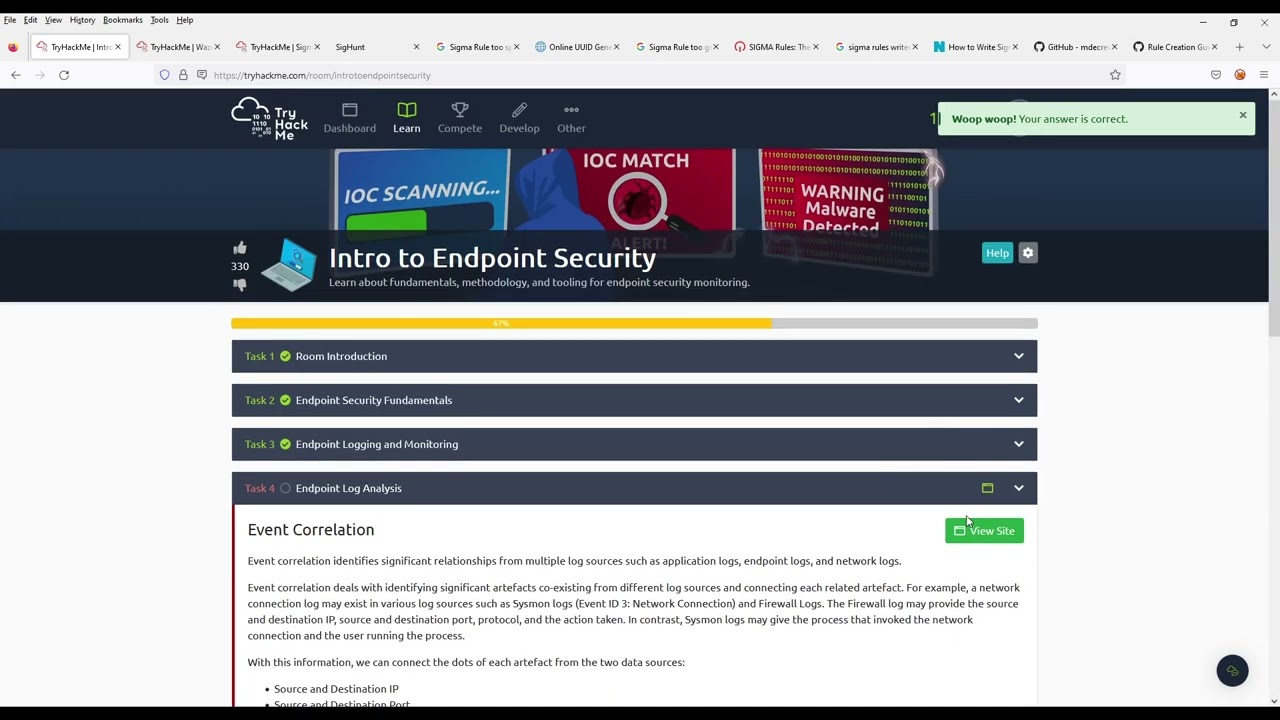Click the green View Site button
This screenshot has width=1280, height=720.
point(984,531)
